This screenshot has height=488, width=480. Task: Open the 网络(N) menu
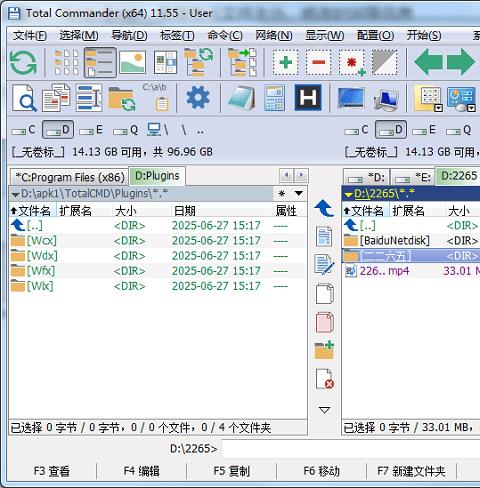click(x=274, y=36)
